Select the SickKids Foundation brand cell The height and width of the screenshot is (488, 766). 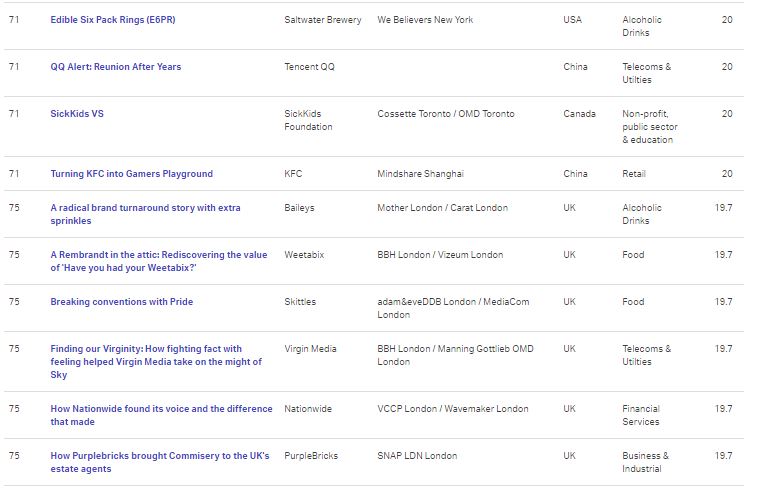[x=308, y=120]
